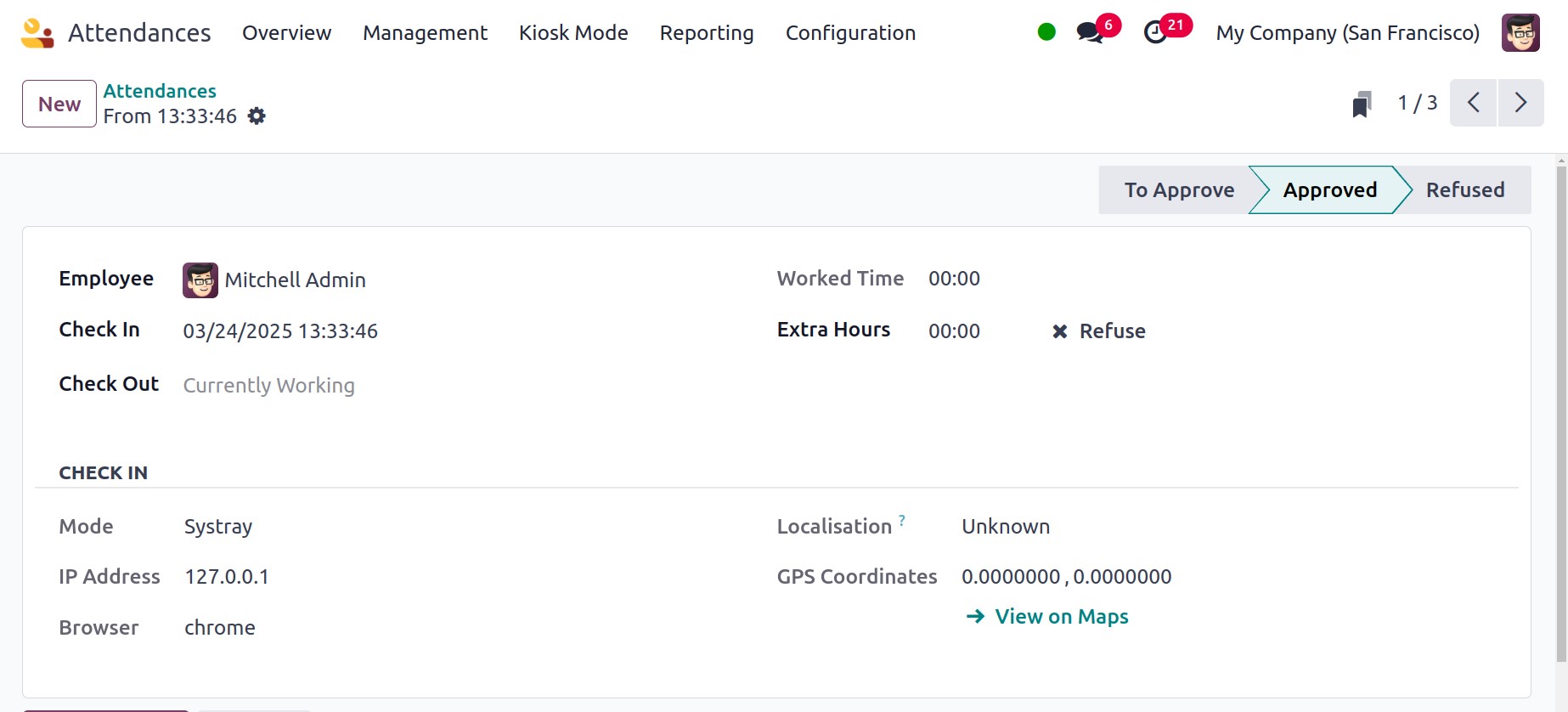1568x712 pixels.
Task: Open the Management menu
Action: (425, 33)
